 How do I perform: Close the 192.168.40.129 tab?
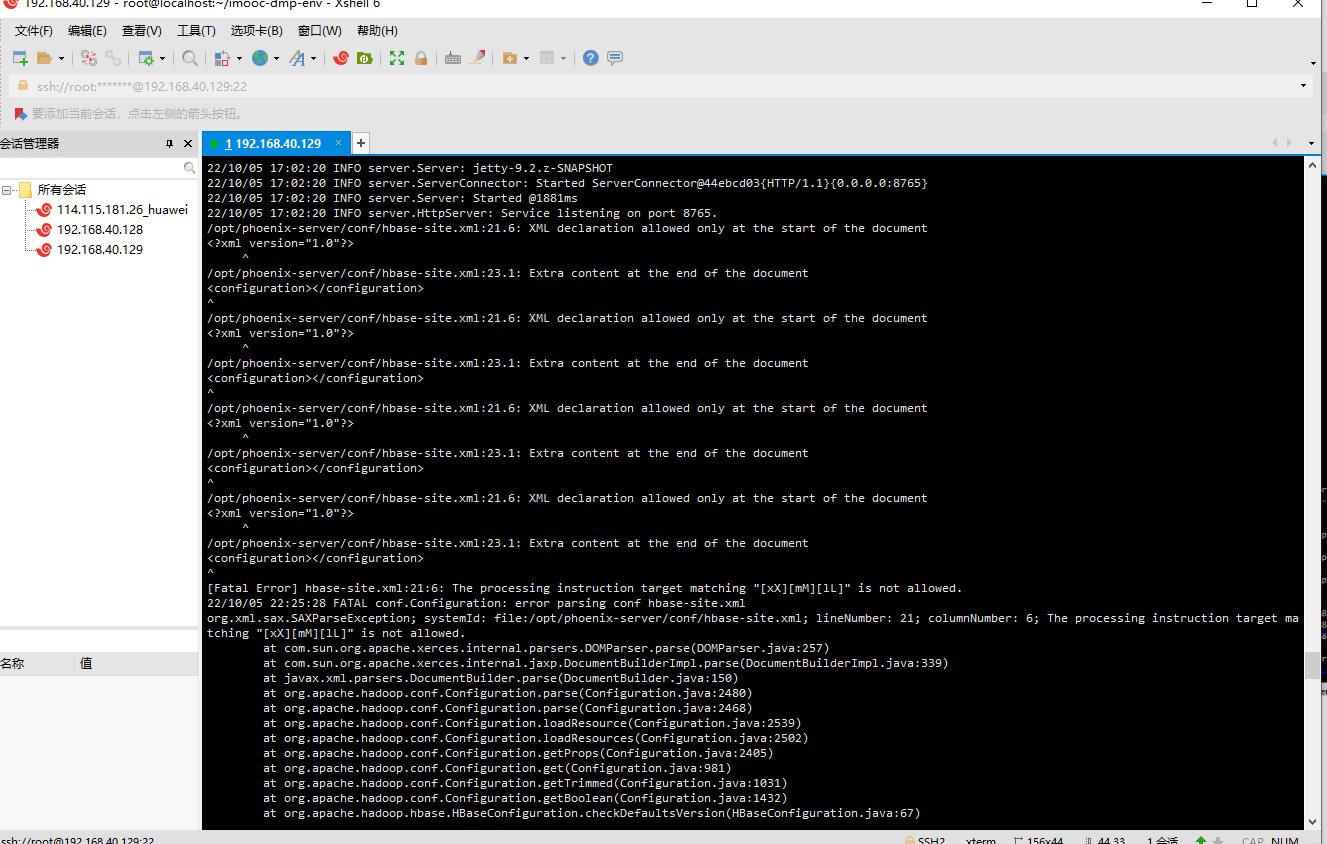click(x=338, y=143)
